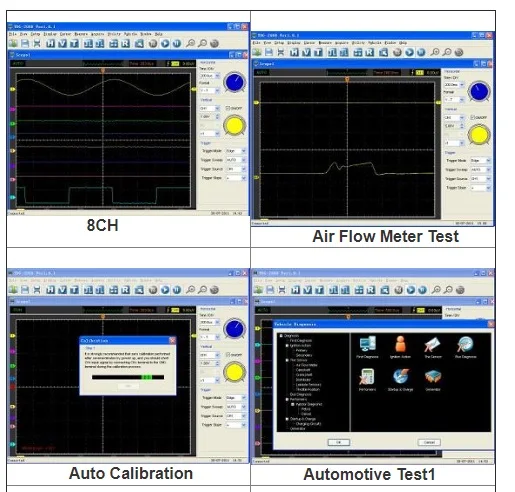Toggle ON/OFF checkbox in 8CH window
The height and width of the screenshot is (492, 515).
228,108
